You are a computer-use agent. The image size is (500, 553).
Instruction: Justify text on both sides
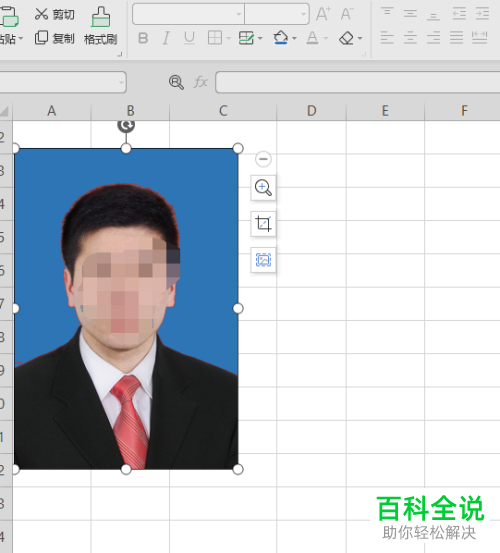click(456, 37)
